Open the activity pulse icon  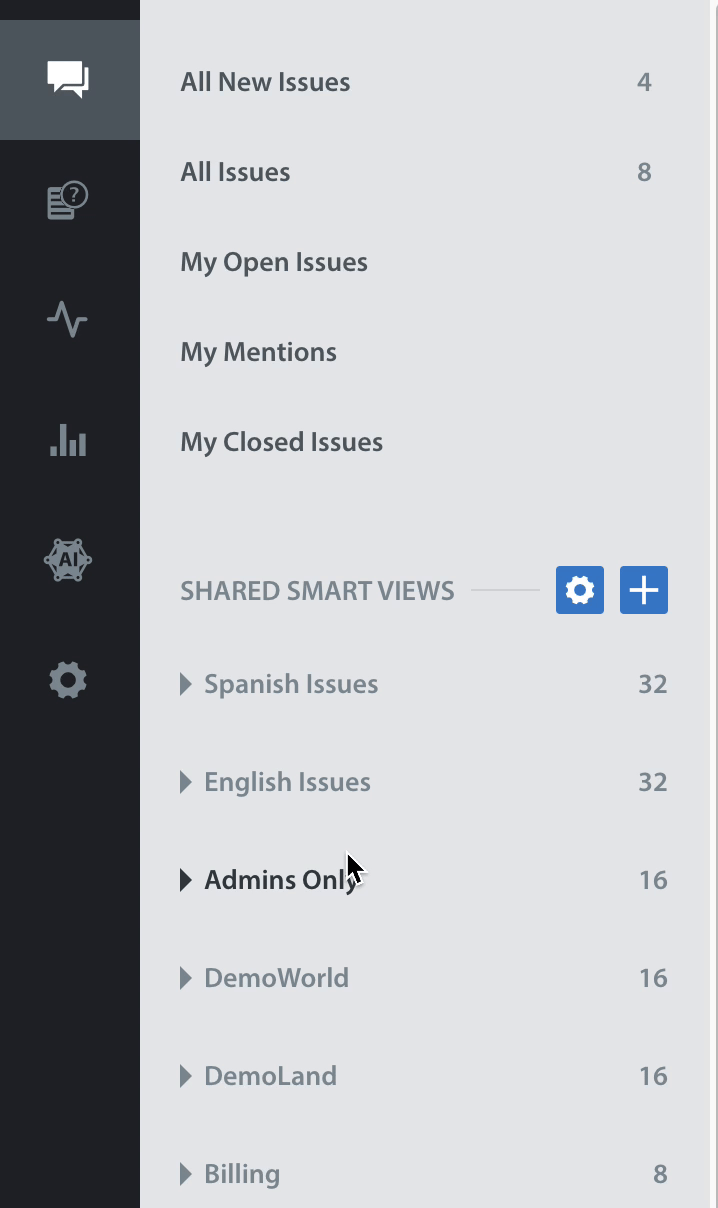[67, 320]
